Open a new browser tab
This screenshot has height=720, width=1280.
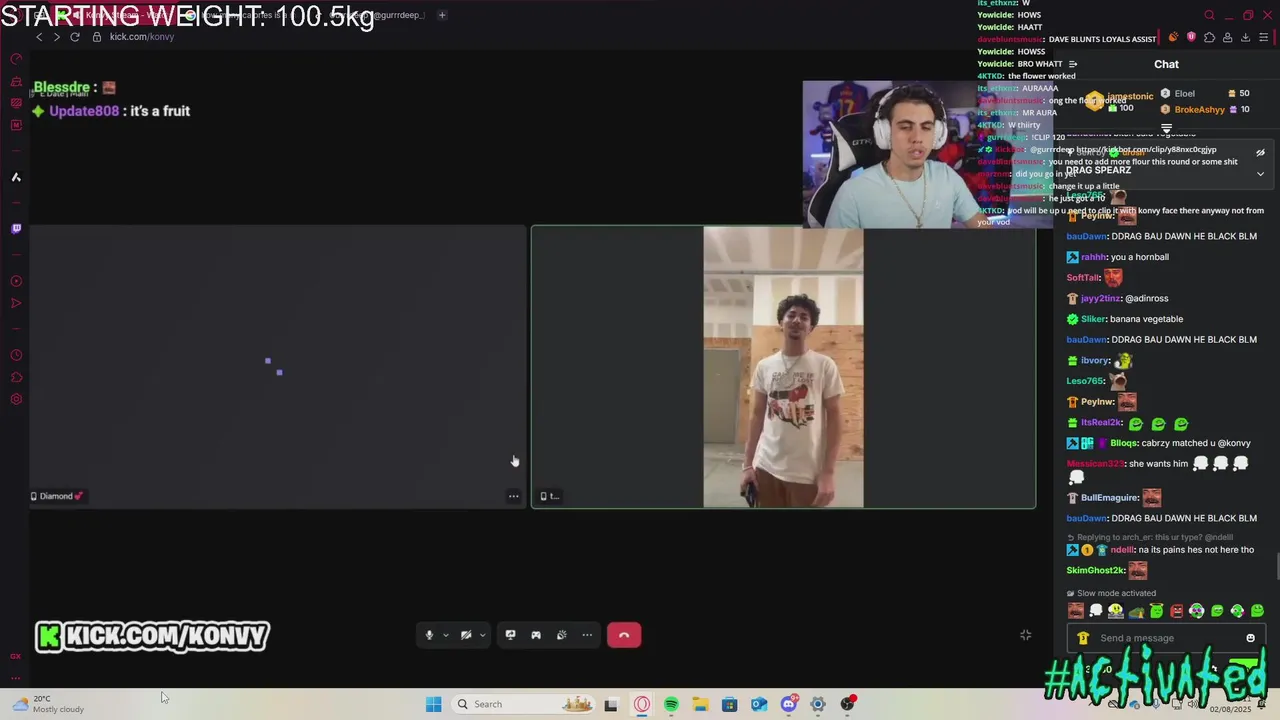442,15
